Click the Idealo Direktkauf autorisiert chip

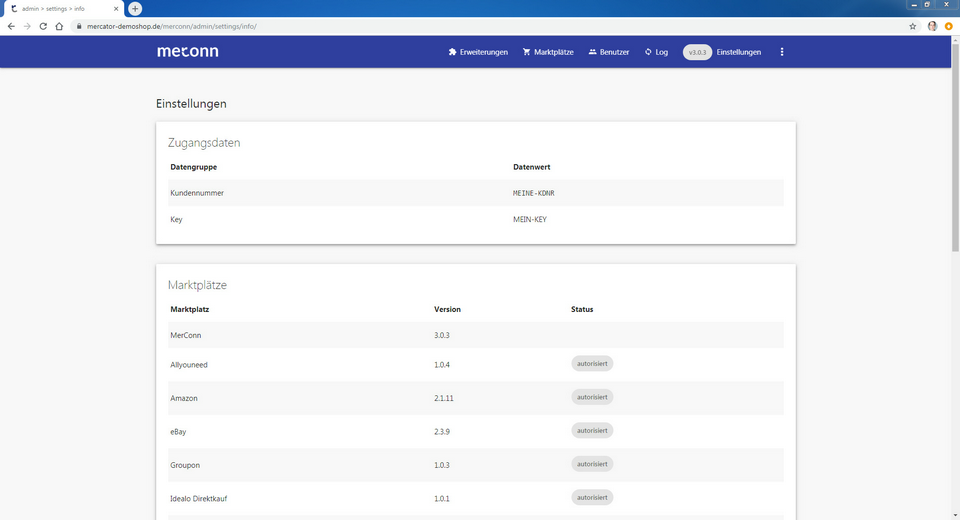click(x=592, y=497)
